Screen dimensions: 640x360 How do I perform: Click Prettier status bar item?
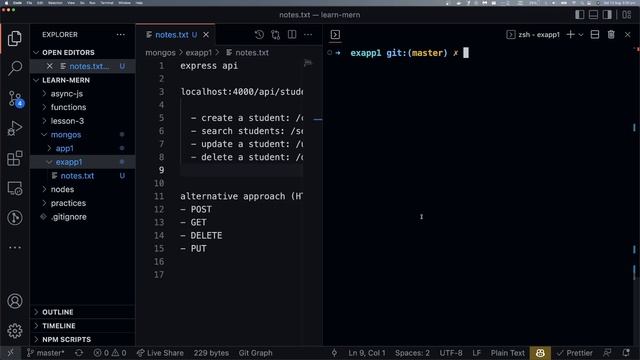pyautogui.click(x=575, y=353)
